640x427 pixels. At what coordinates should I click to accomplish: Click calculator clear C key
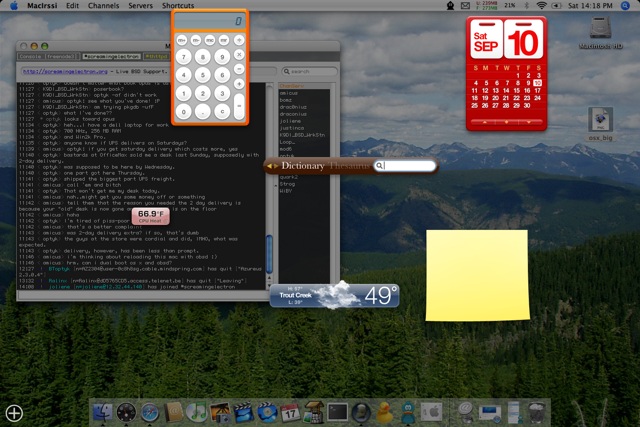222,111
